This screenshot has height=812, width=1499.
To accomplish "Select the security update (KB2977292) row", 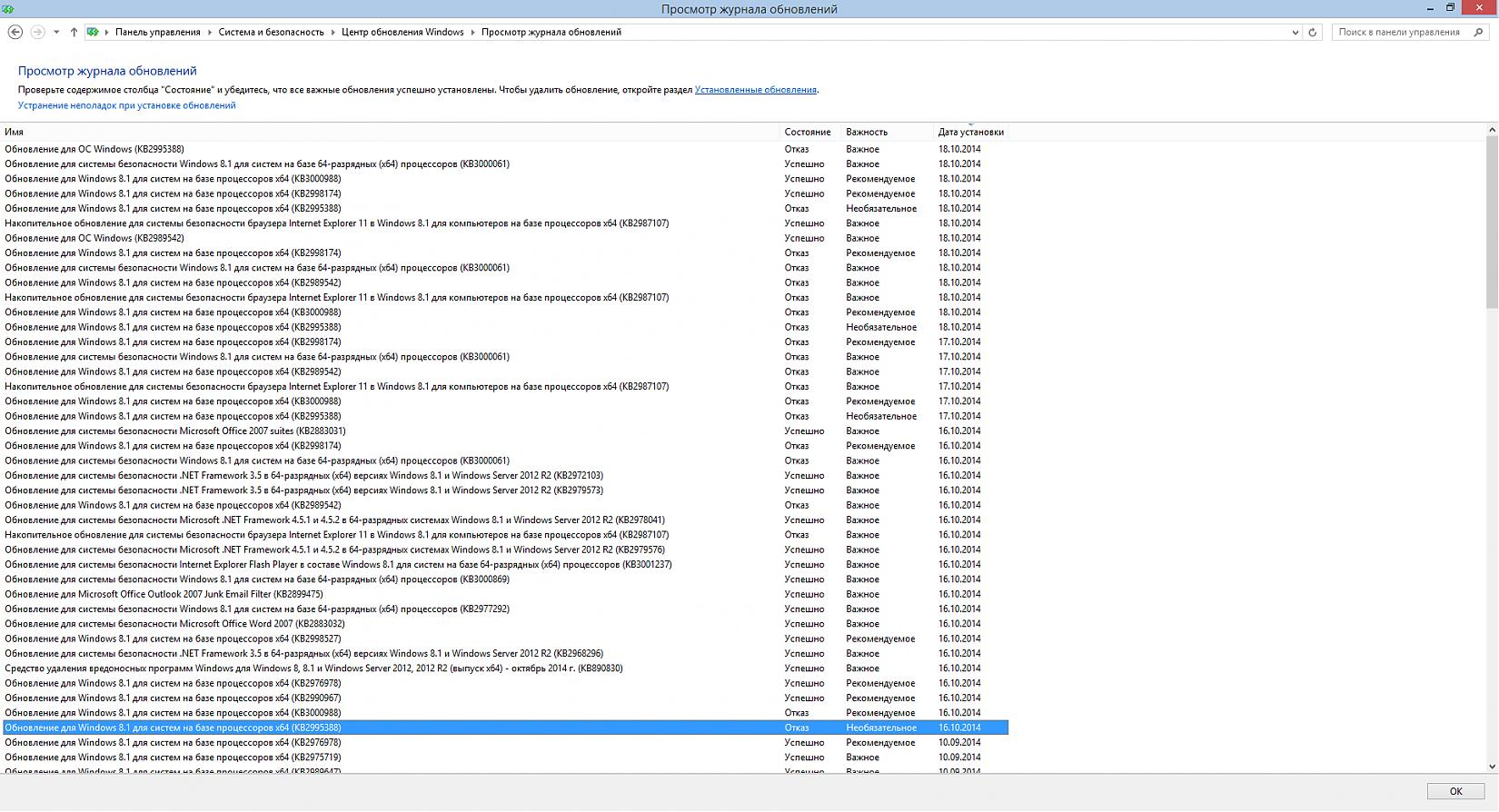I will coord(505,609).
